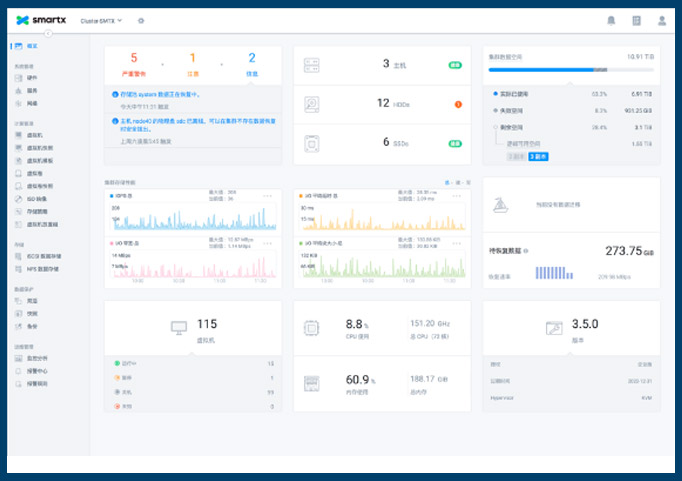The image size is (682, 481).
Task: Click the sailboat icon in the migration card
Action: coord(500,204)
